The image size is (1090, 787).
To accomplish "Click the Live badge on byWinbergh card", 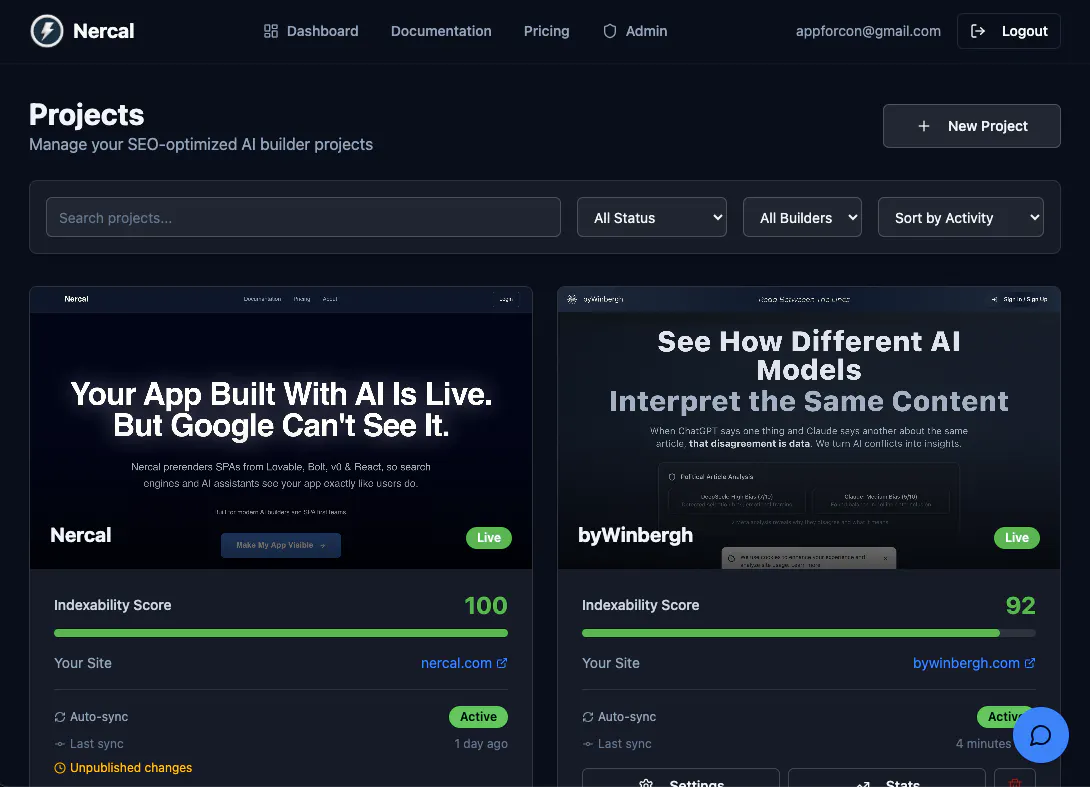I will click(1017, 537).
